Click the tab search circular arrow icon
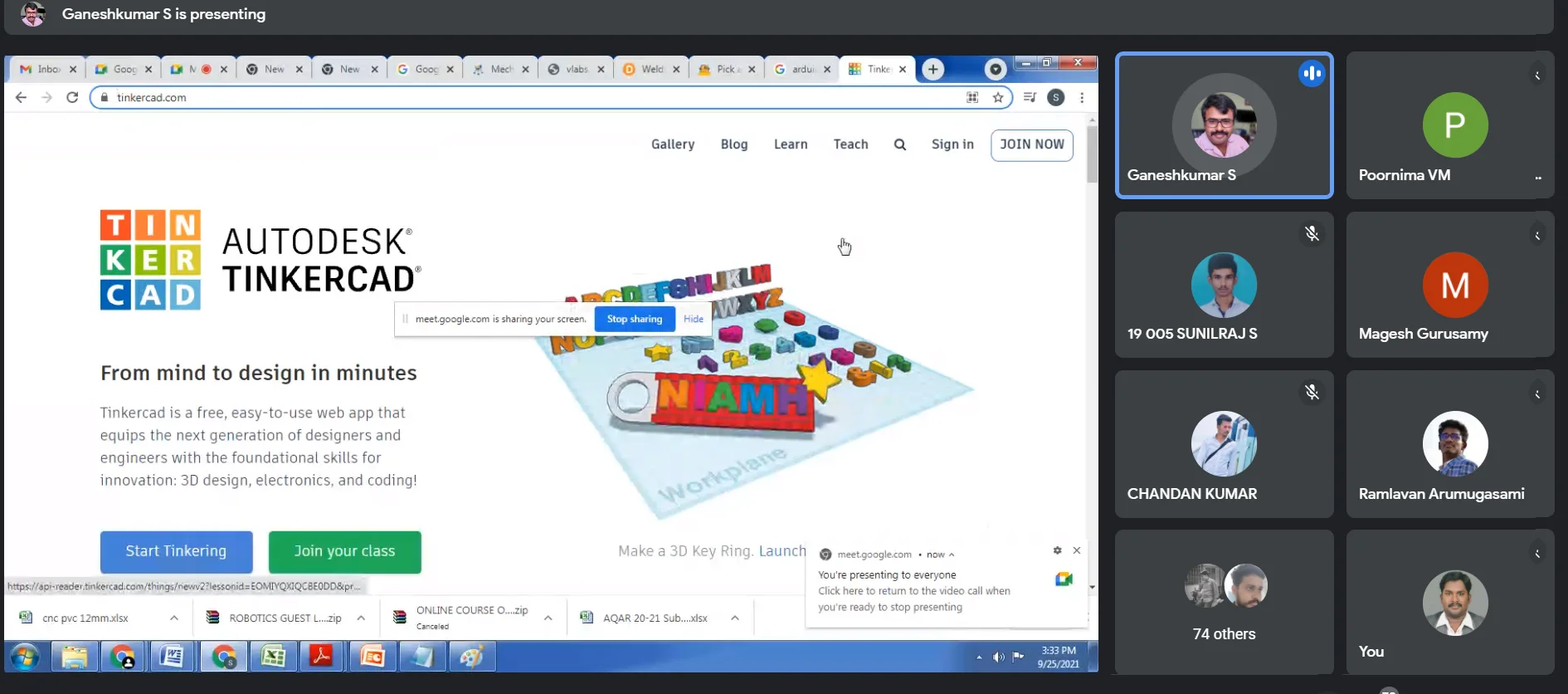1568x694 pixels. click(x=996, y=69)
